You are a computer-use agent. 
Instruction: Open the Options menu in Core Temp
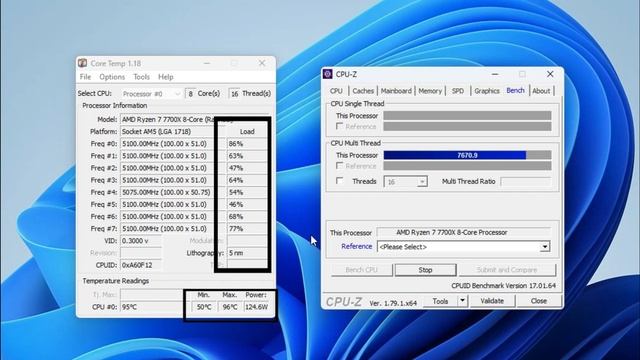112,77
